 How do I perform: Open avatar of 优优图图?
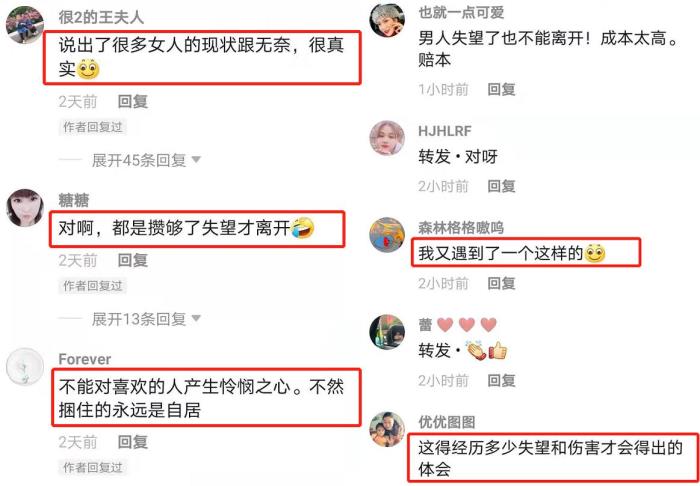point(387,429)
